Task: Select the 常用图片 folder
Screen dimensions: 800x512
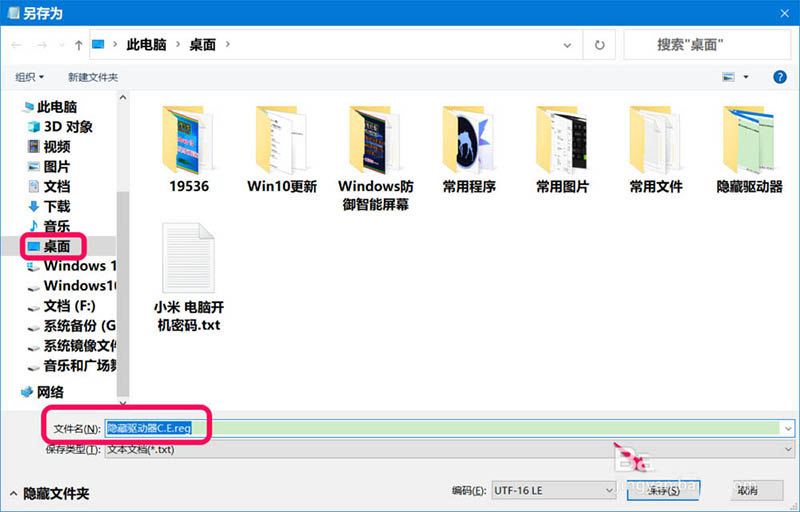Action: click(562, 149)
